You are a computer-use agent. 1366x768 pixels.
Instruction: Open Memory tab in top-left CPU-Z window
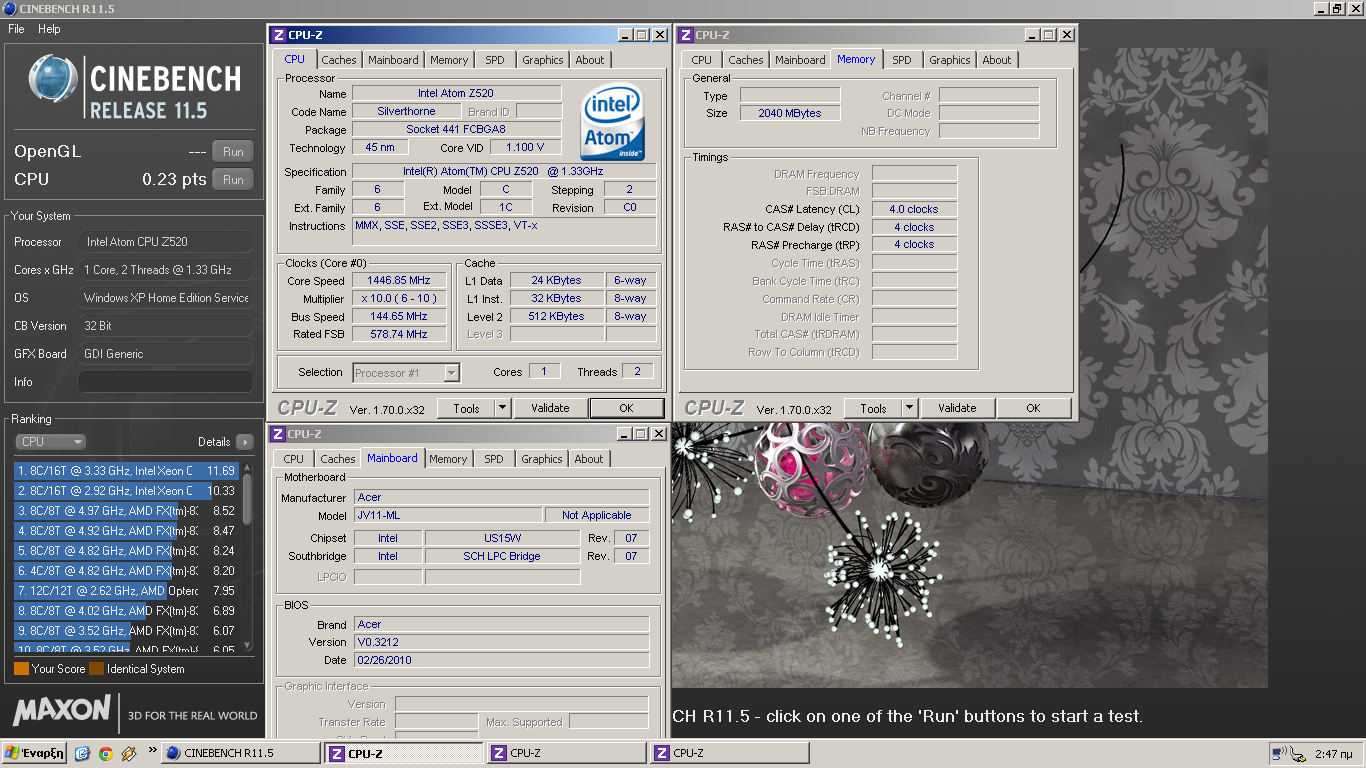pos(449,60)
